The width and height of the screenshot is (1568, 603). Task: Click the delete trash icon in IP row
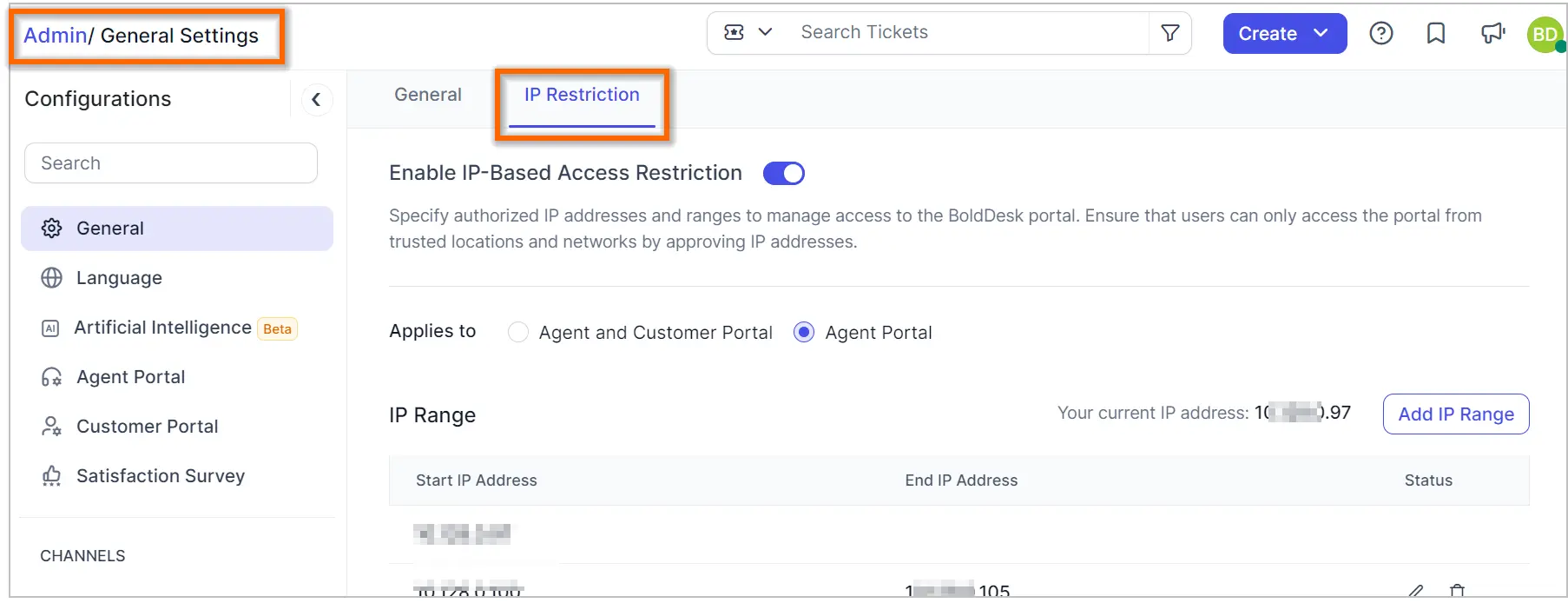click(x=1457, y=591)
